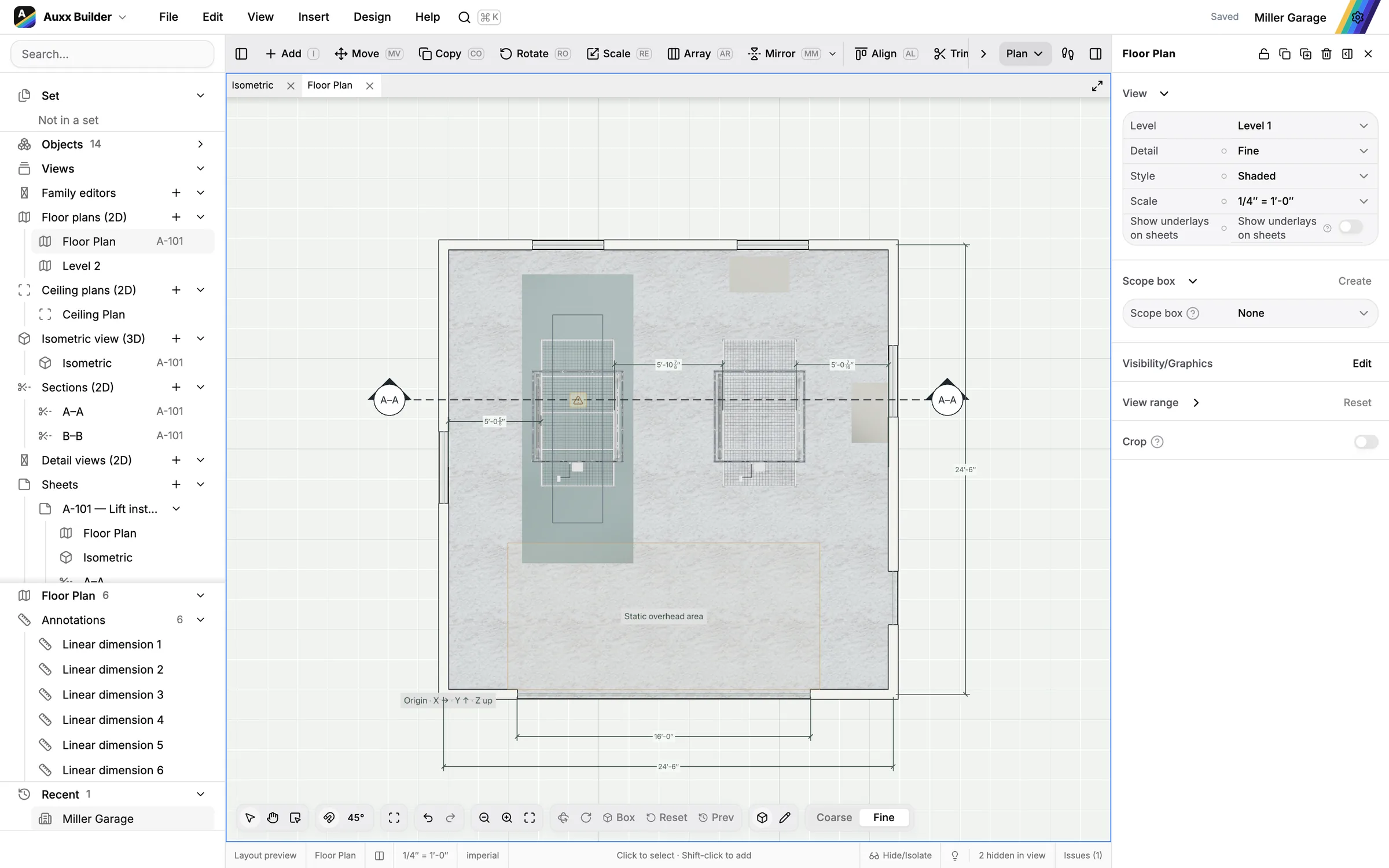
Task: Open the Design menu
Action: 372,17
